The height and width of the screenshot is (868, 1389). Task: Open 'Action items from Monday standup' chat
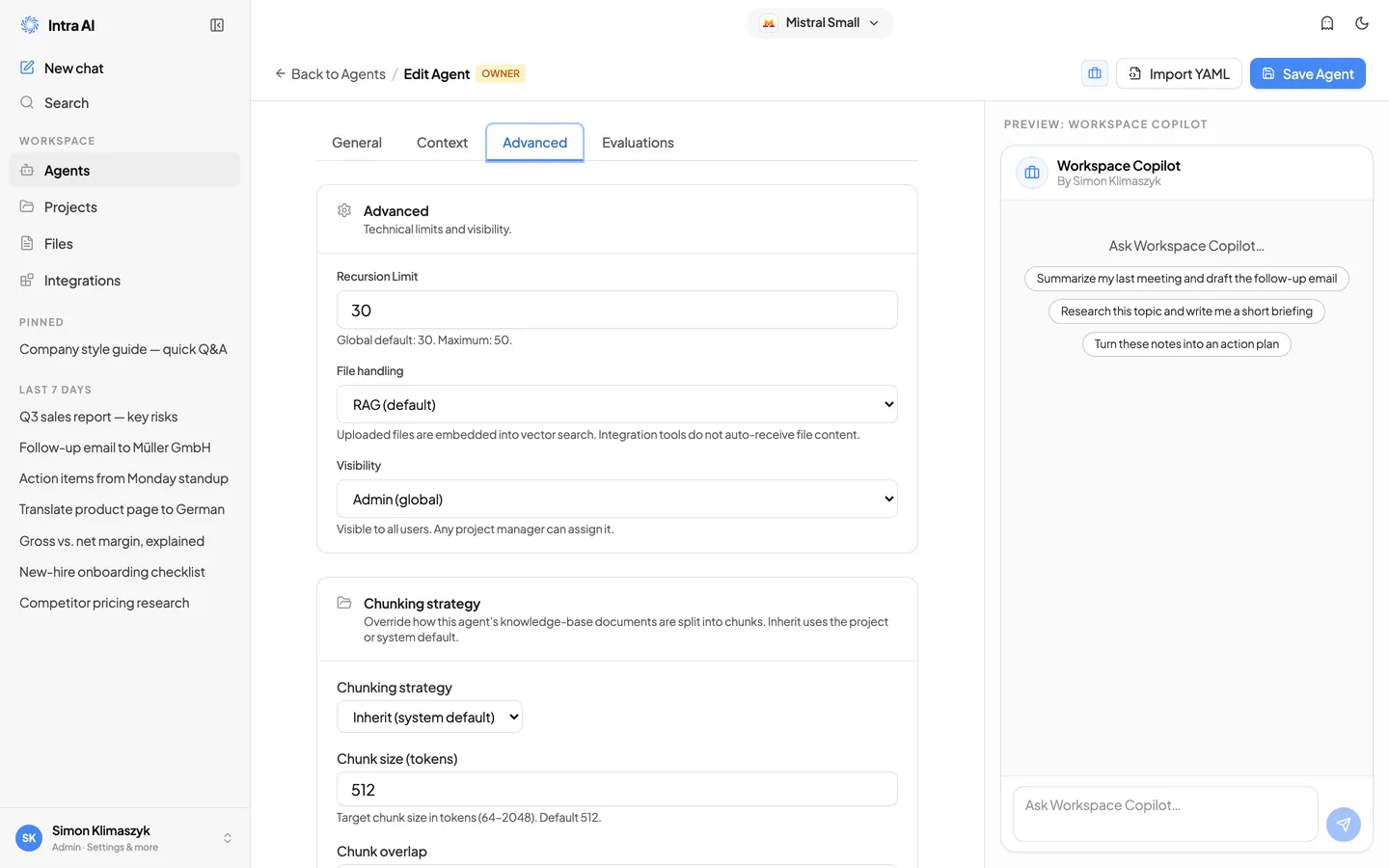[125, 478]
